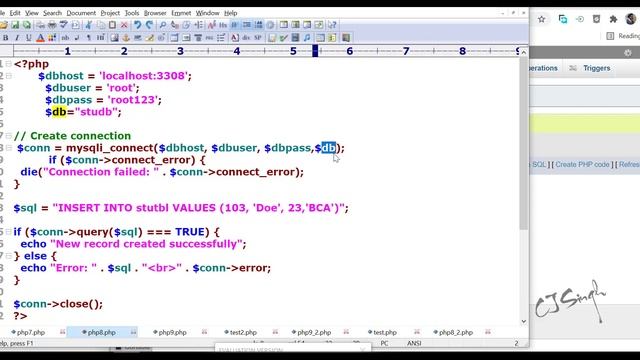Click the Print icon in toolbar

(x=52, y=25)
